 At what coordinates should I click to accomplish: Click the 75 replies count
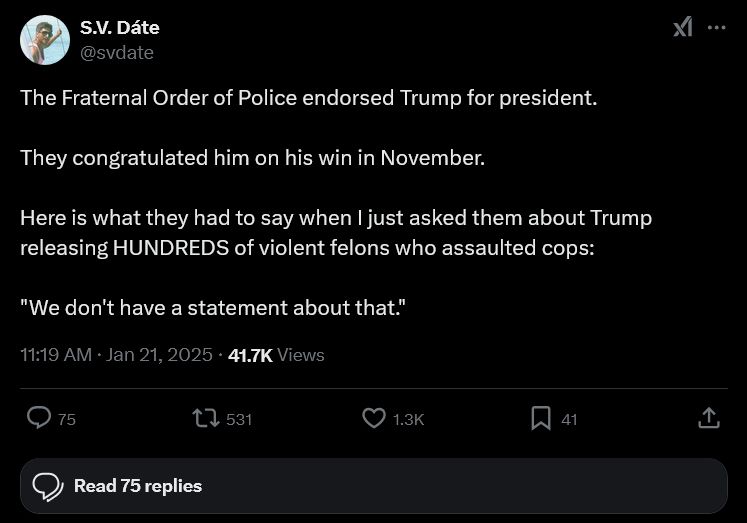click(x=67, y=420)
